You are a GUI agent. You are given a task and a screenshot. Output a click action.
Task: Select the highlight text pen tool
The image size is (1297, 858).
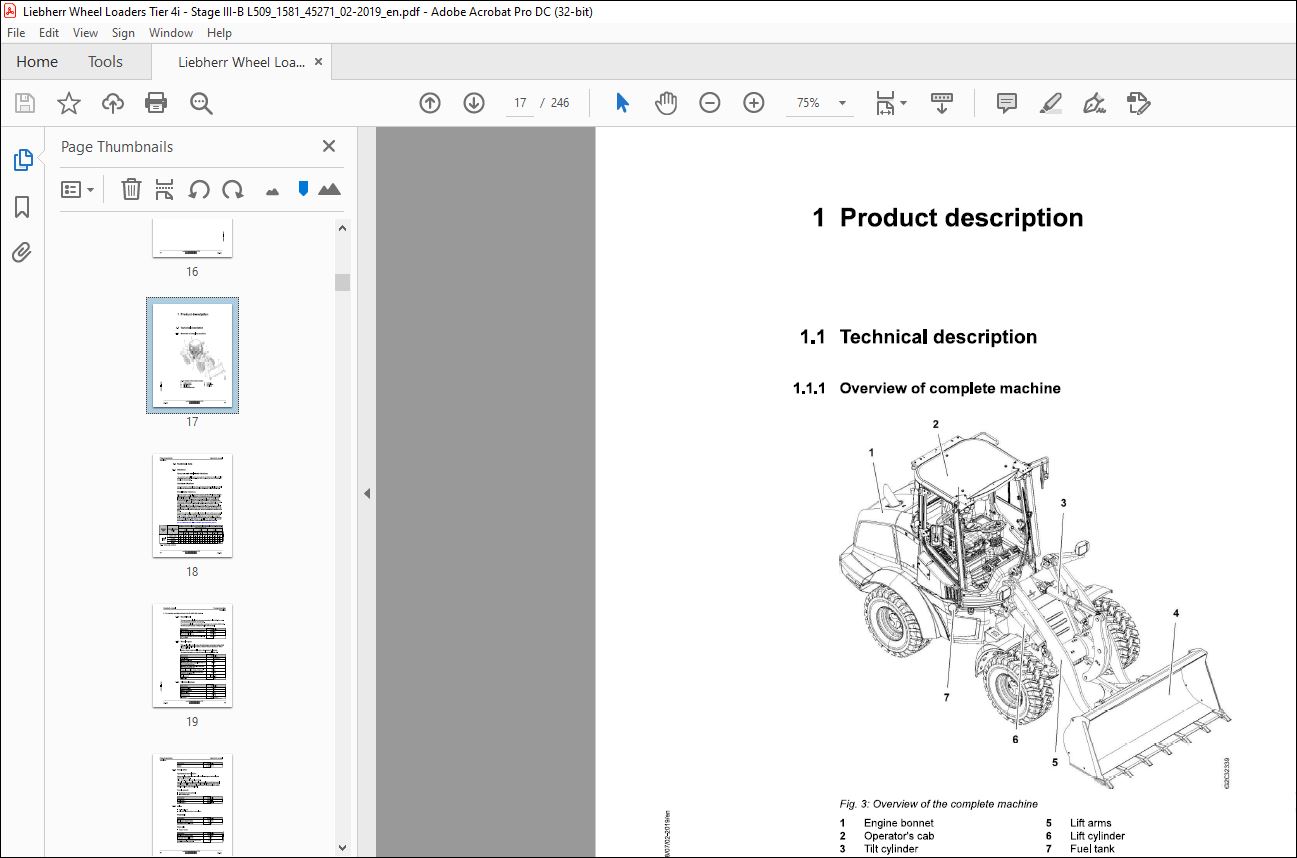(x=1050, y=103)
